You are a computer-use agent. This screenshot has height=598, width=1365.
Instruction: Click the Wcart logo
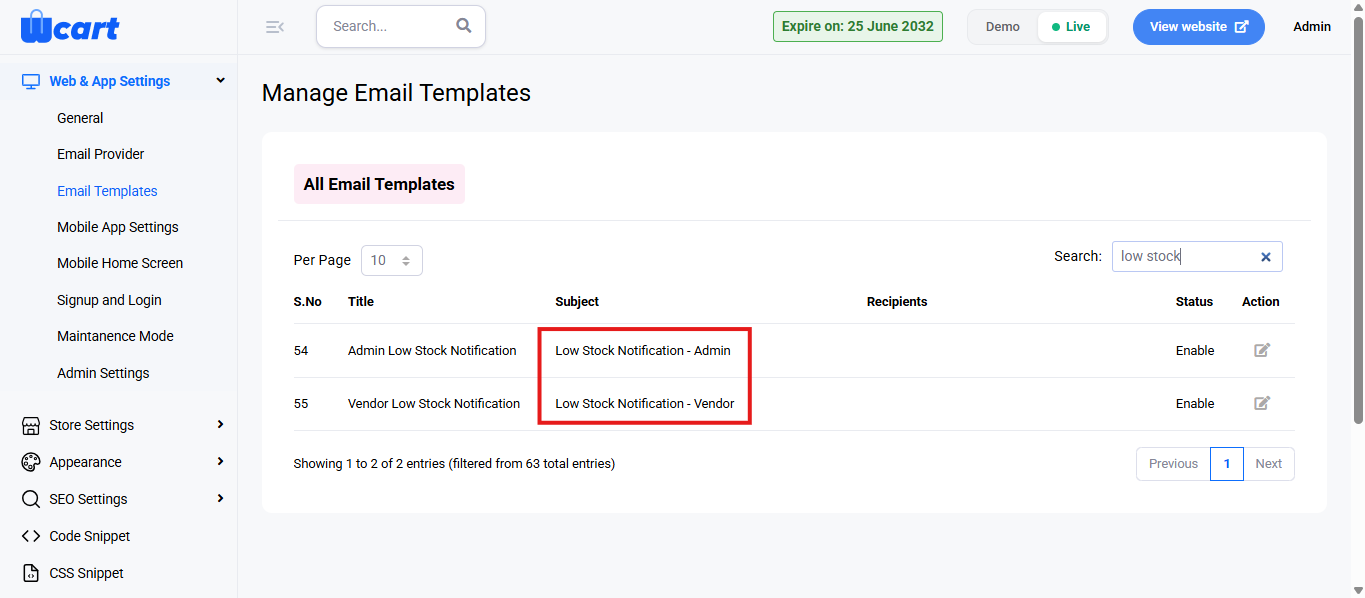(69, 26)
